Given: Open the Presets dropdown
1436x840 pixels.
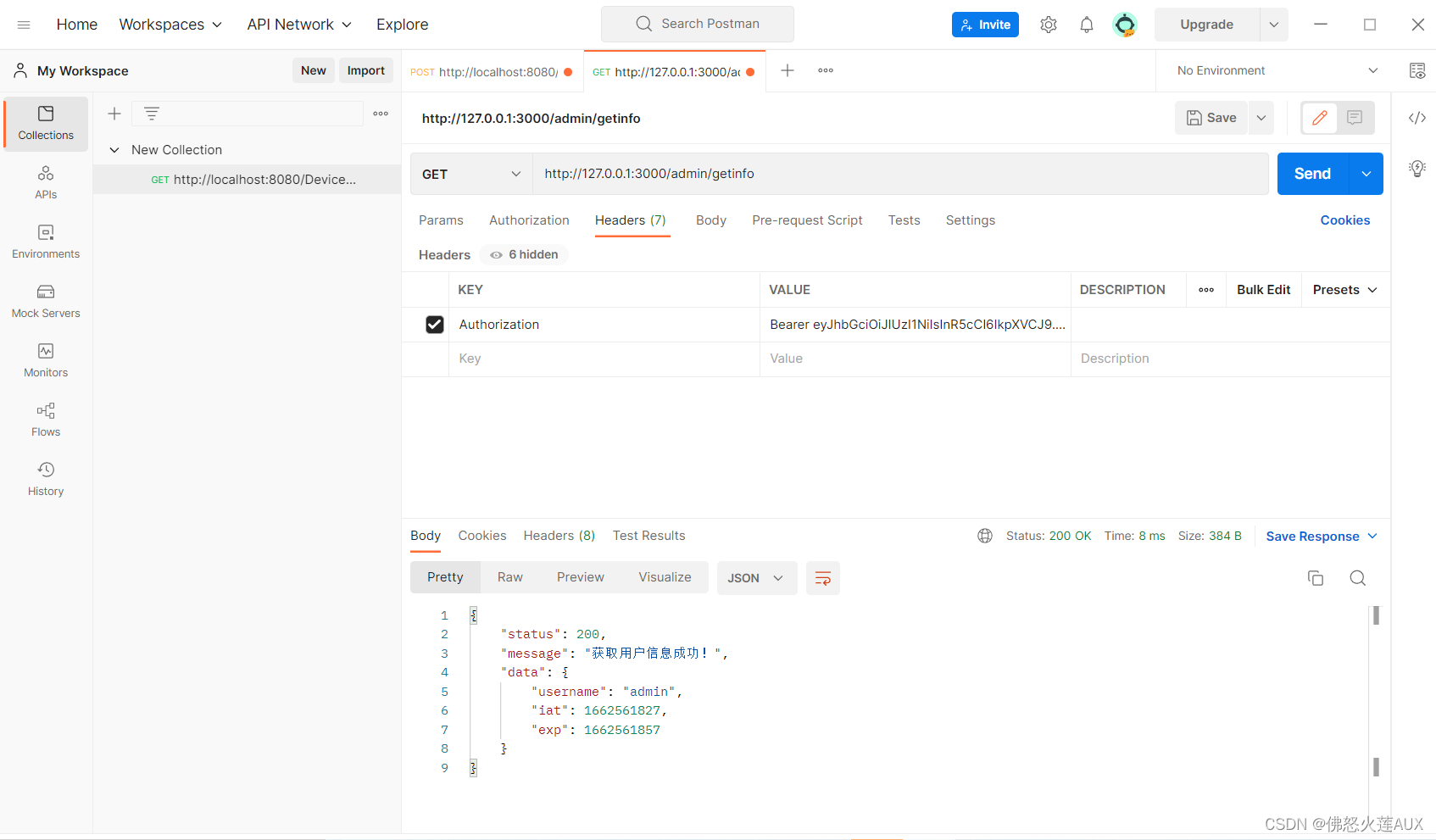Looking at the screenshot, I should [1345, 290].
